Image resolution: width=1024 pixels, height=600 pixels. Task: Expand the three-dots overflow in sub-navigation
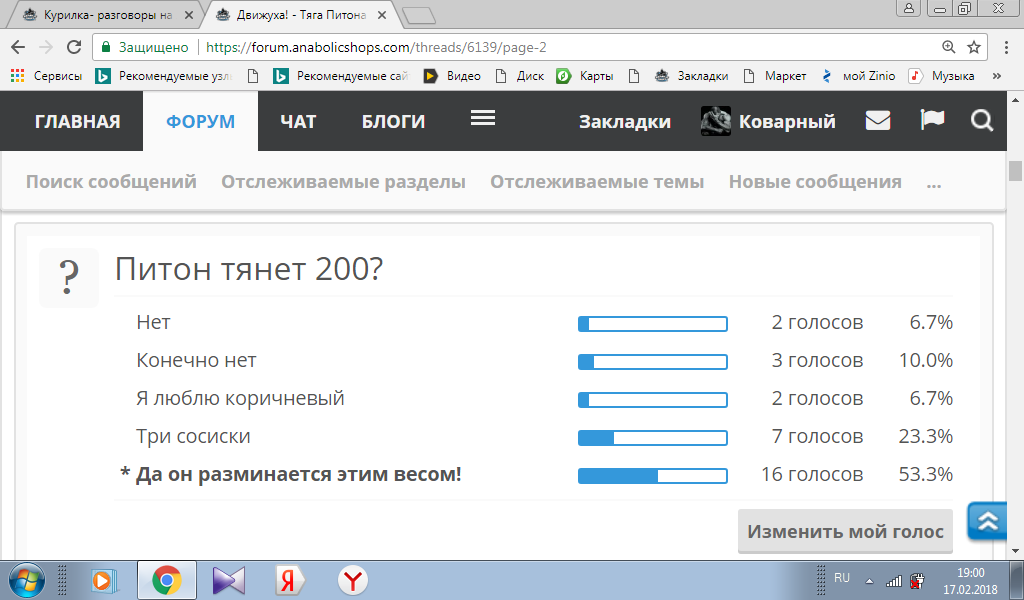[x=934, y=182]
